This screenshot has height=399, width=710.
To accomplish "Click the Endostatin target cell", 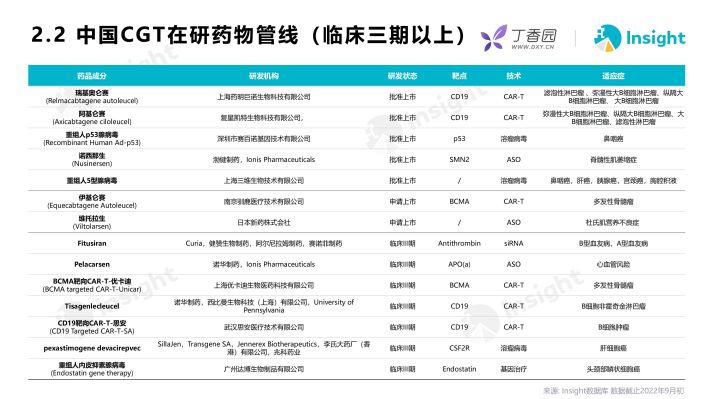I will click(459, 369).
